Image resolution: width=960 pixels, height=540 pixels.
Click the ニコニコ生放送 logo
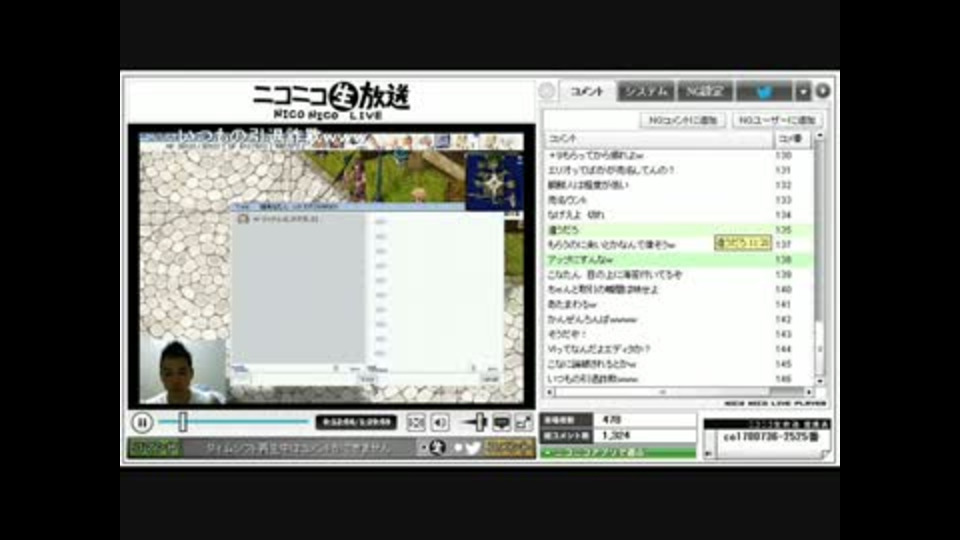pos(331,101)
